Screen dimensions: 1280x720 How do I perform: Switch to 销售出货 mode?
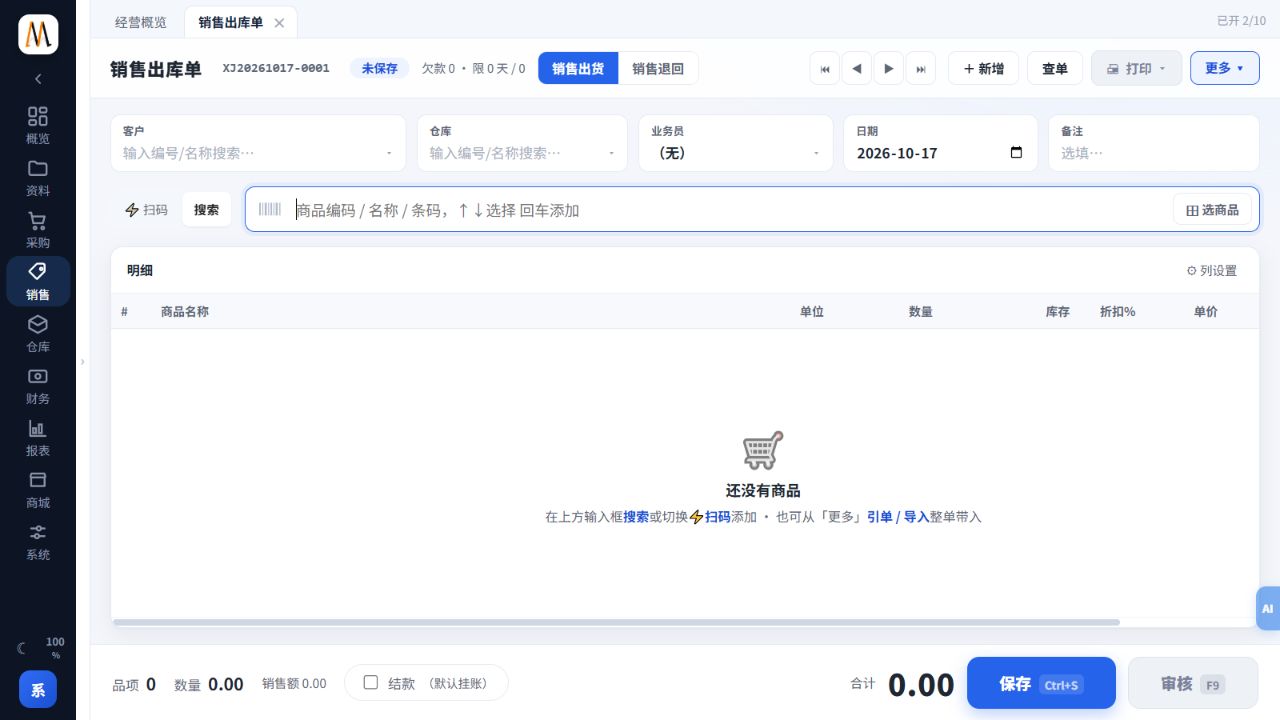pos(578,69)
